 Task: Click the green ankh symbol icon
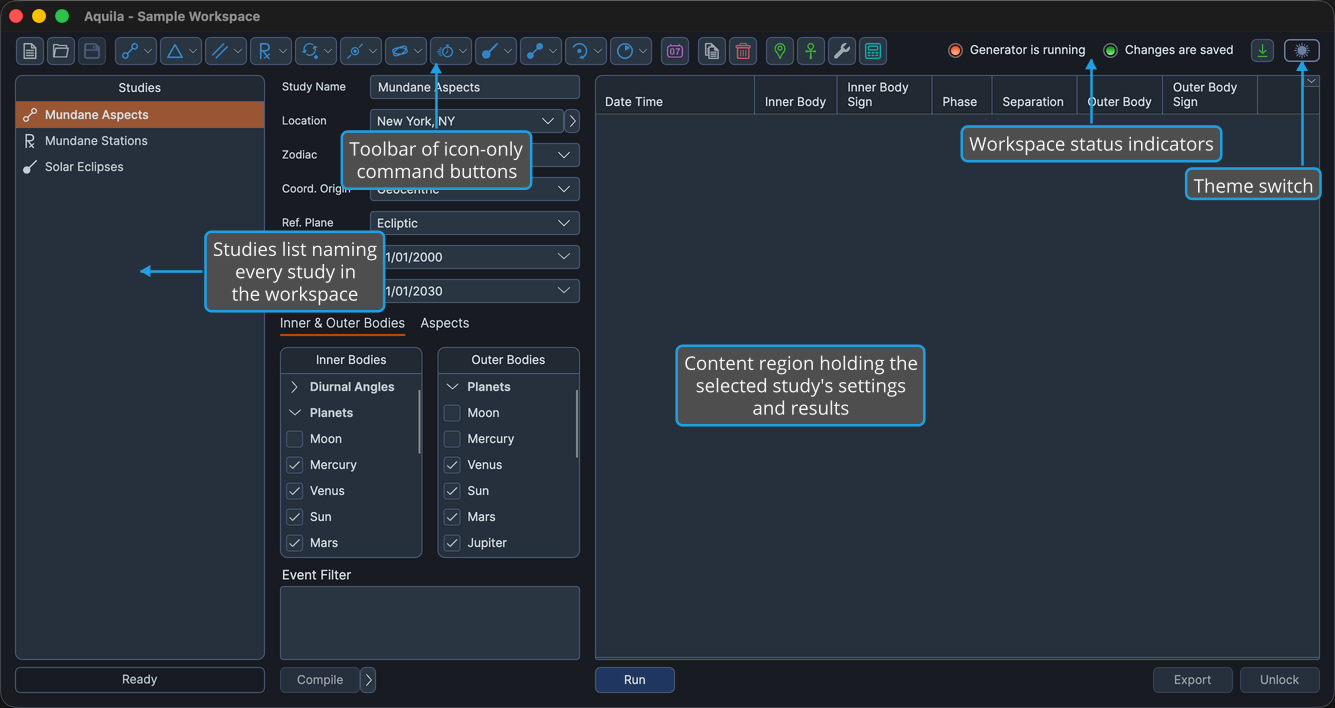click(x=811, y=51)
